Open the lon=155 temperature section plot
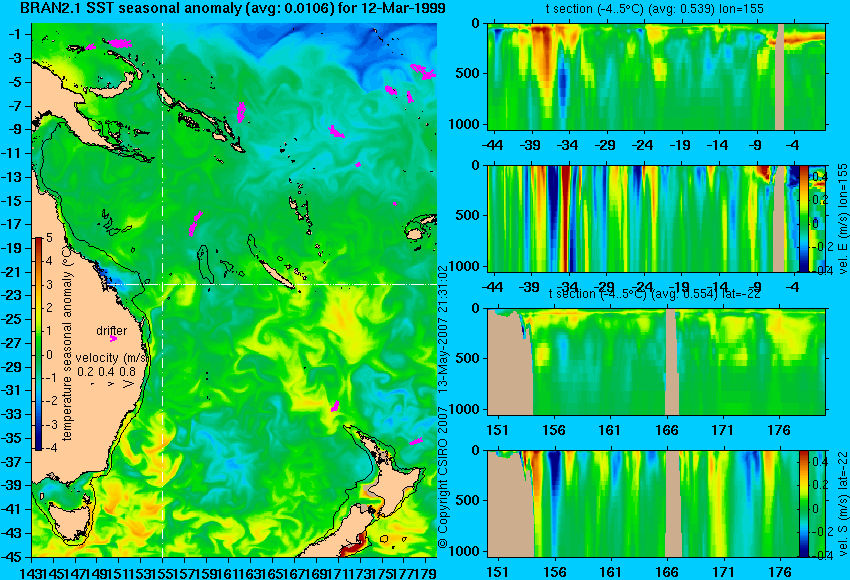850x580 pixels. tap(656, 76)
